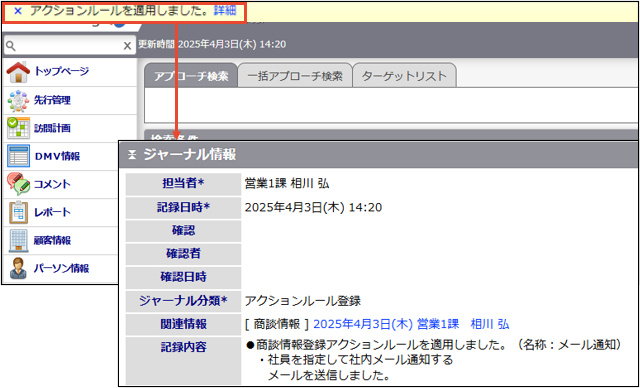Click the search magnifier icon
The width and height of the screenshot is (640, 388).
coord(11,46)
